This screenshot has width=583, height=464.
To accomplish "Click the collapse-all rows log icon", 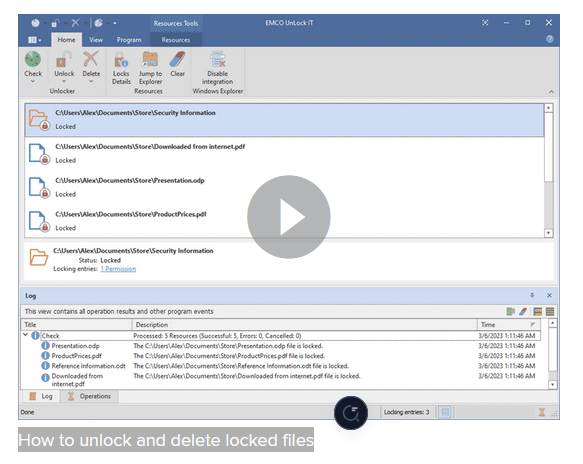I will click(x=550, y=312).
